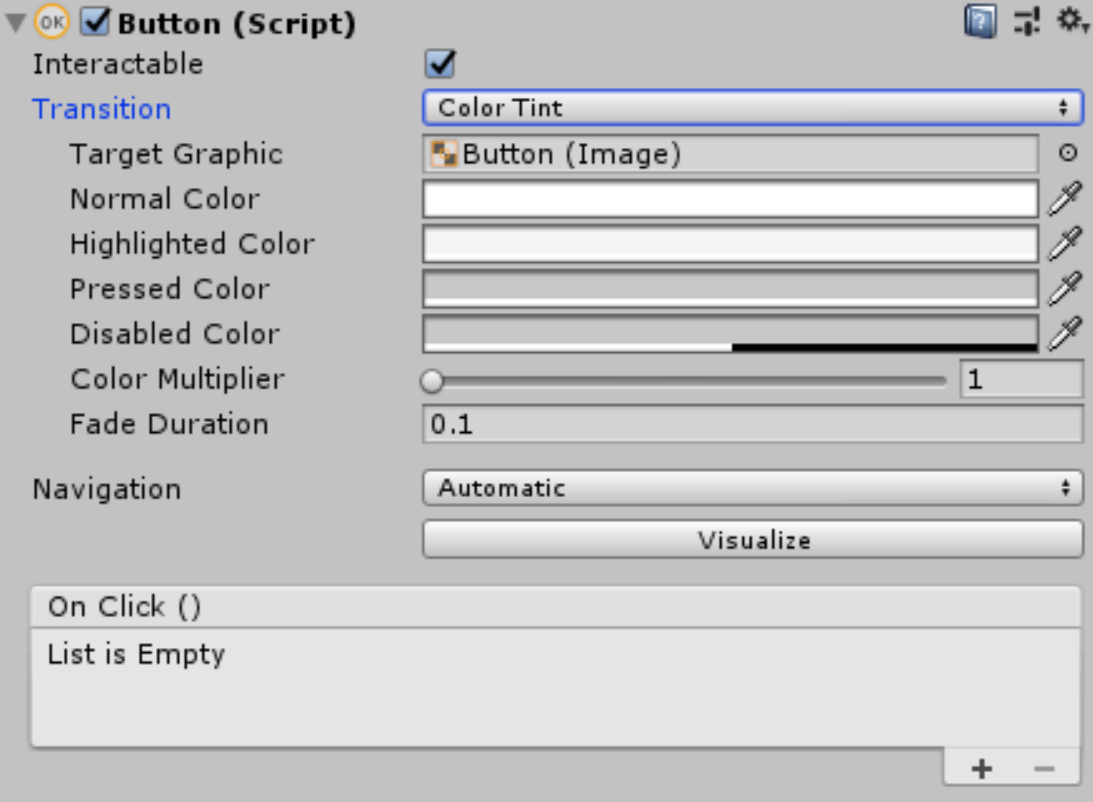Click the Fade Duration input field
Image resolution: width=1093 pixels, height=802 pixels.
pyautogui.click(x=752, y=424)
